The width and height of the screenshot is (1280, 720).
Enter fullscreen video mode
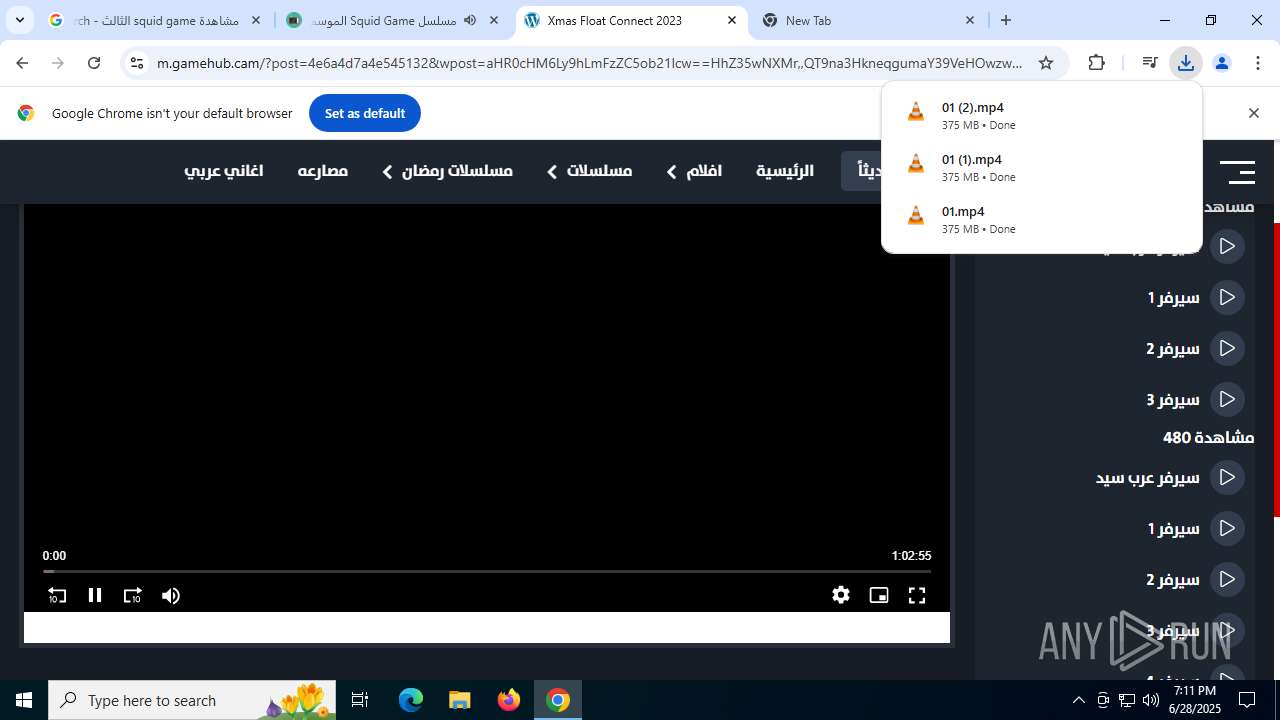pos(917,595)
